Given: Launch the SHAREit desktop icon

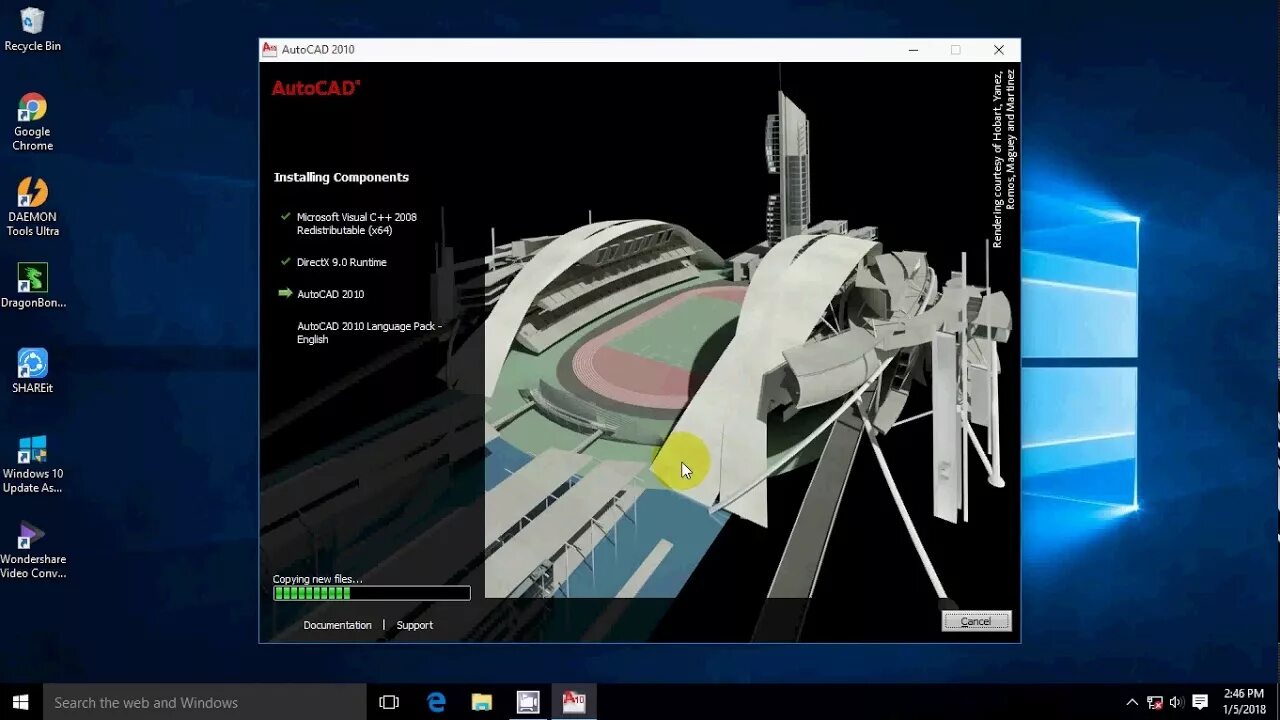Looking at the screenshot, I should pyautogui.click(x=32, y=371).
